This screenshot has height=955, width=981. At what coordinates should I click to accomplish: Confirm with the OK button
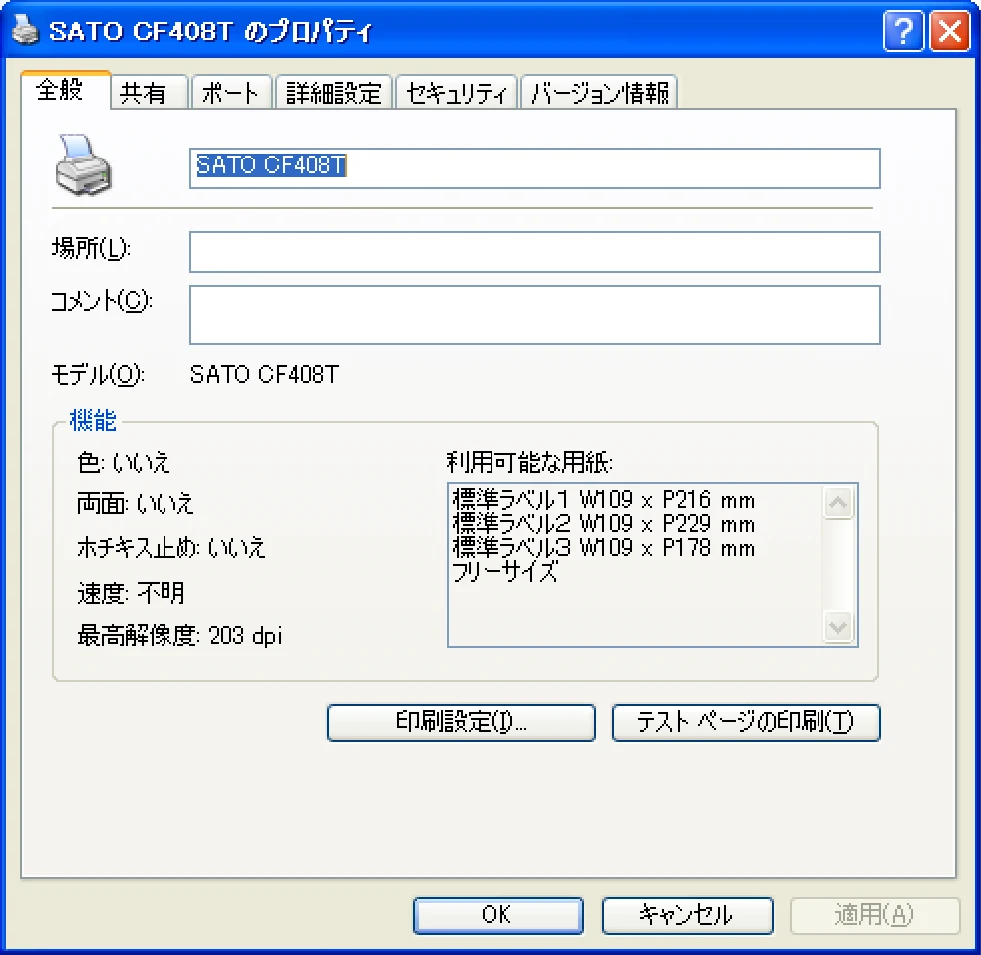point(498,915)
